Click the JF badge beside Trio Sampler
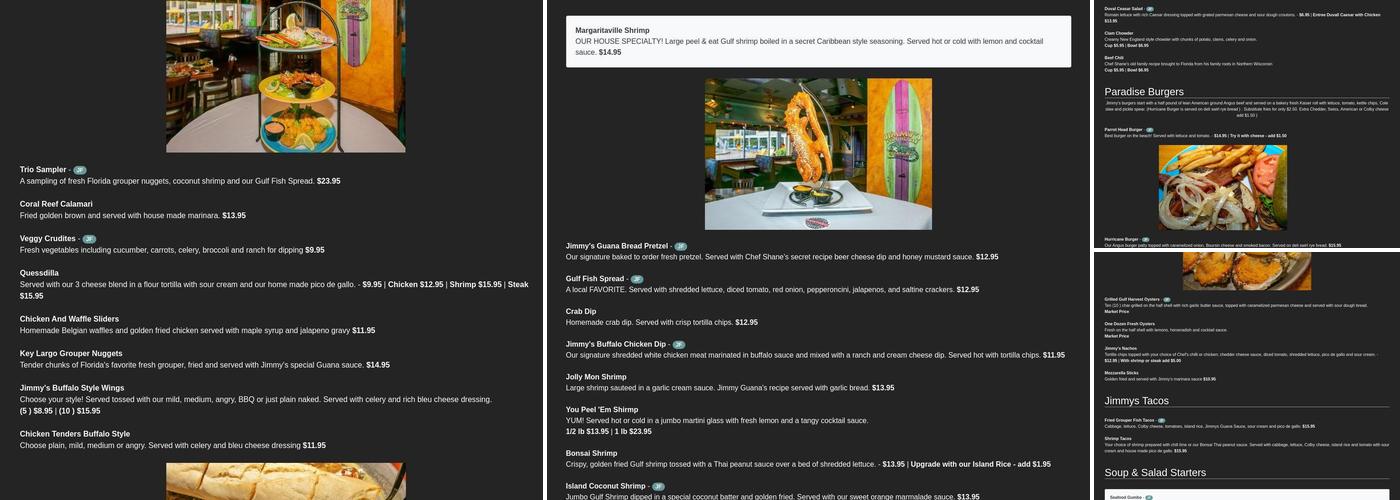The height and width of the screenshot is (500, 1400). tap(80, 170)
